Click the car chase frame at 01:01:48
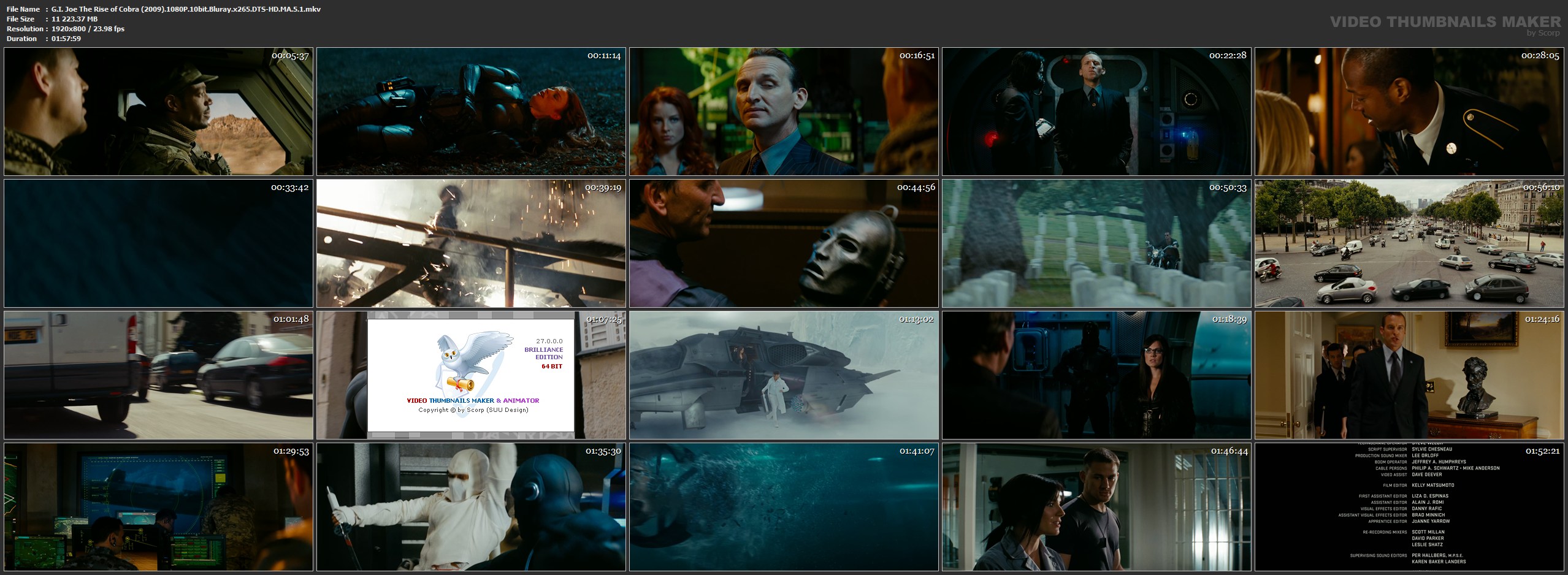 pos(158,375)
